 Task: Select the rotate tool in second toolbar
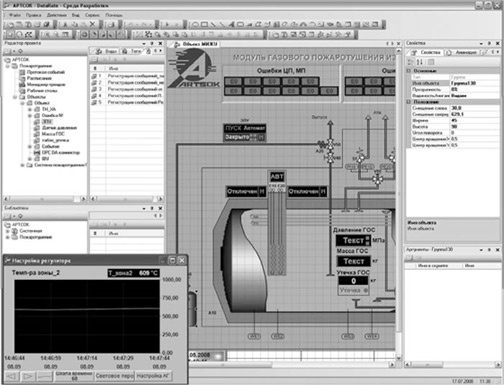point(19,34)
